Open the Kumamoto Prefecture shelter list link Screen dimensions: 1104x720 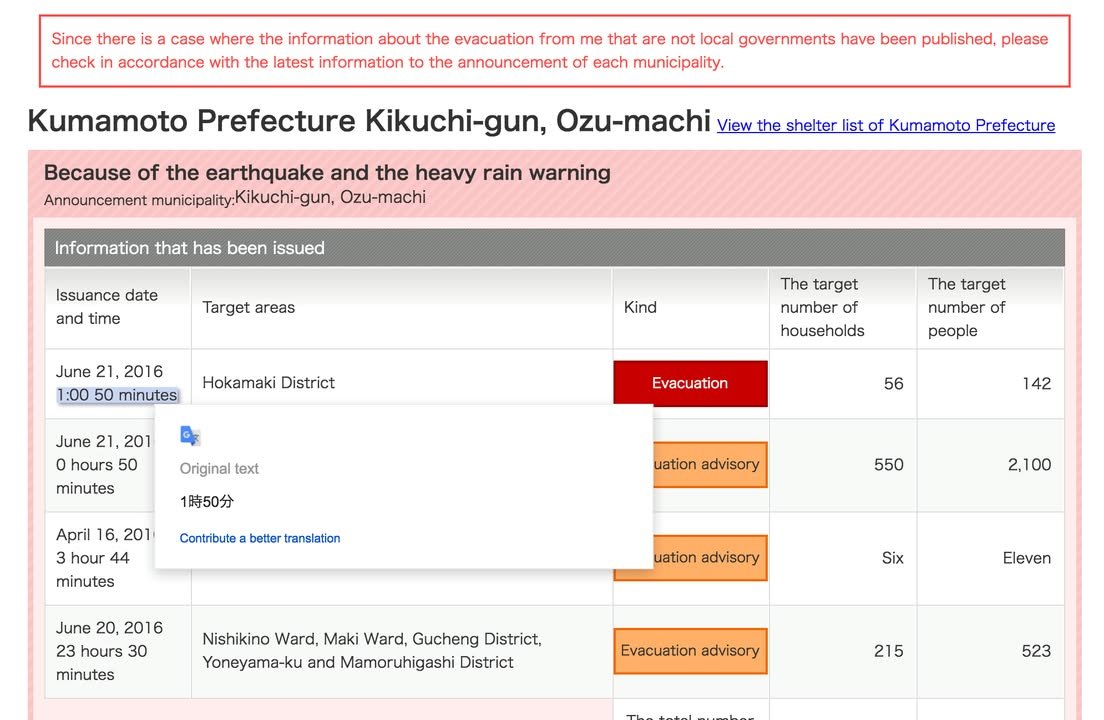(886, 125)
